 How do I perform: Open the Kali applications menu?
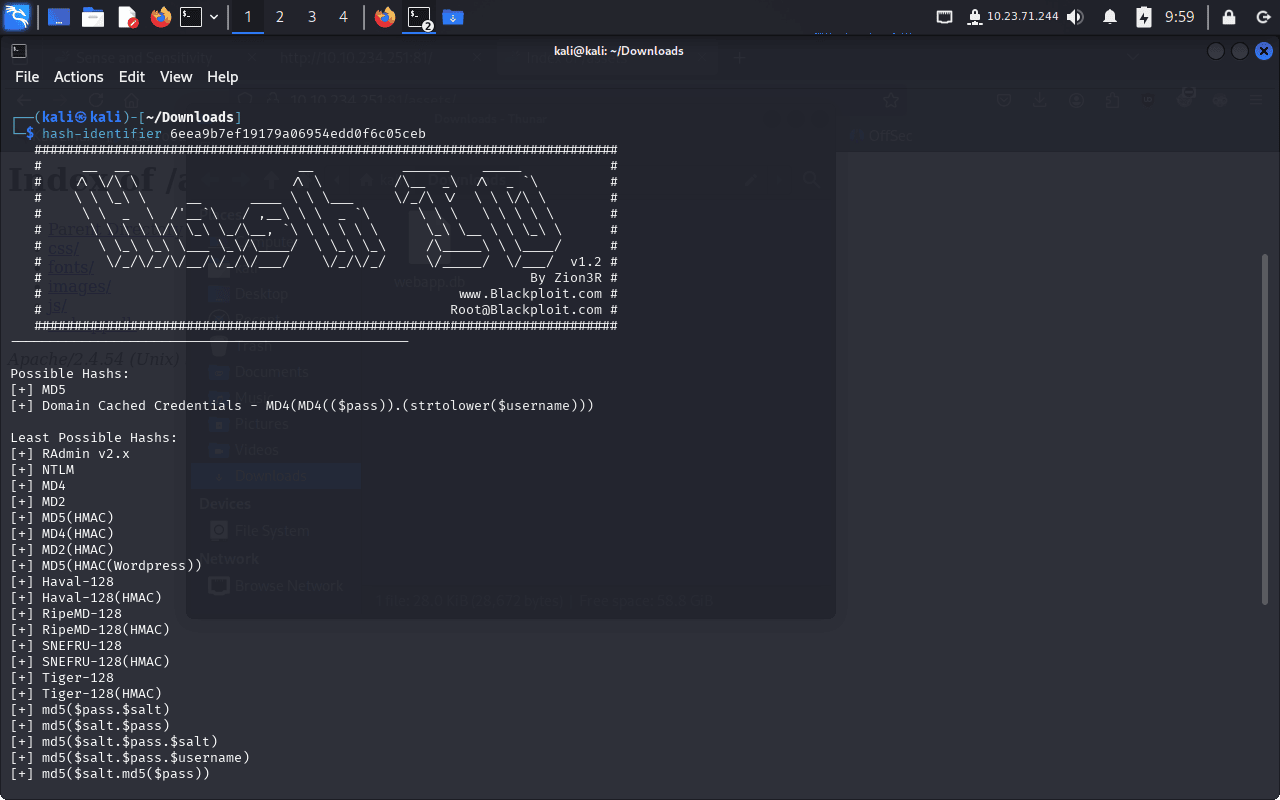click(x=17, y=17)
